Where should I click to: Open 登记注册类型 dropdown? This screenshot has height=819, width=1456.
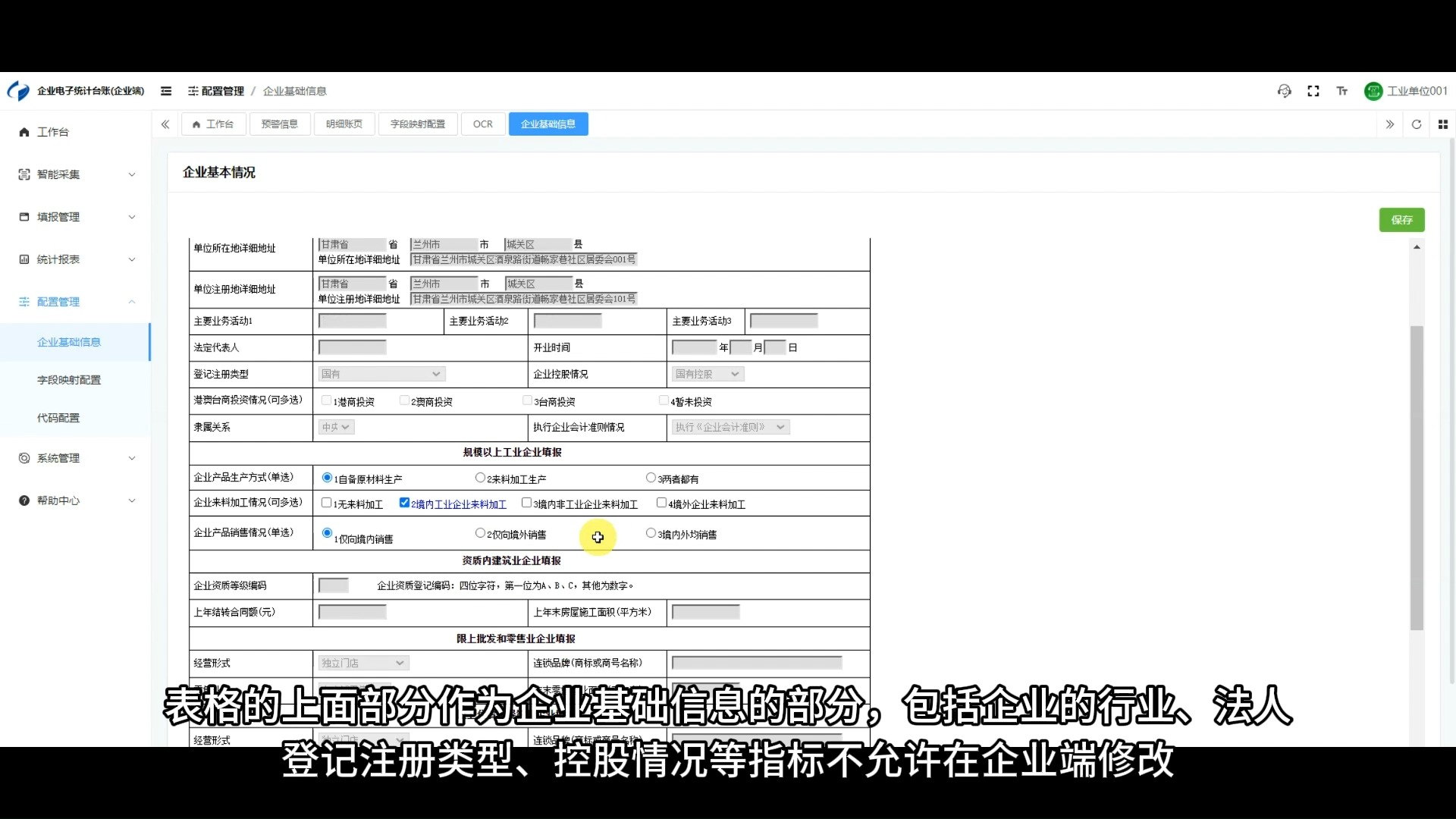pos(381,374)
